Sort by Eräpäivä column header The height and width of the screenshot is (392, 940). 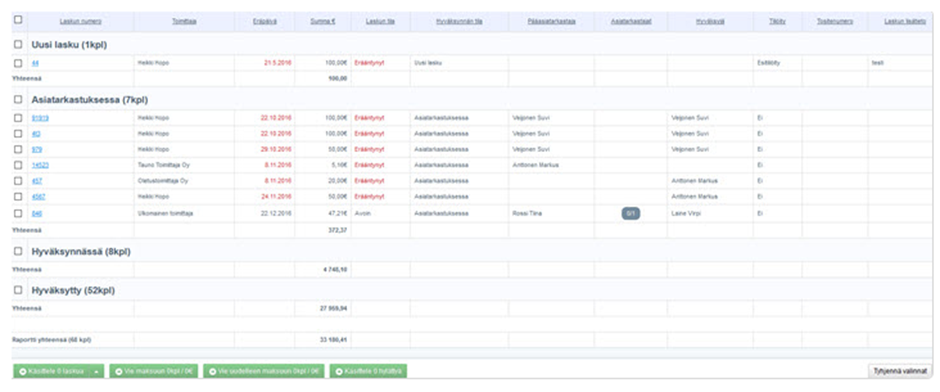tap(264, 22)
